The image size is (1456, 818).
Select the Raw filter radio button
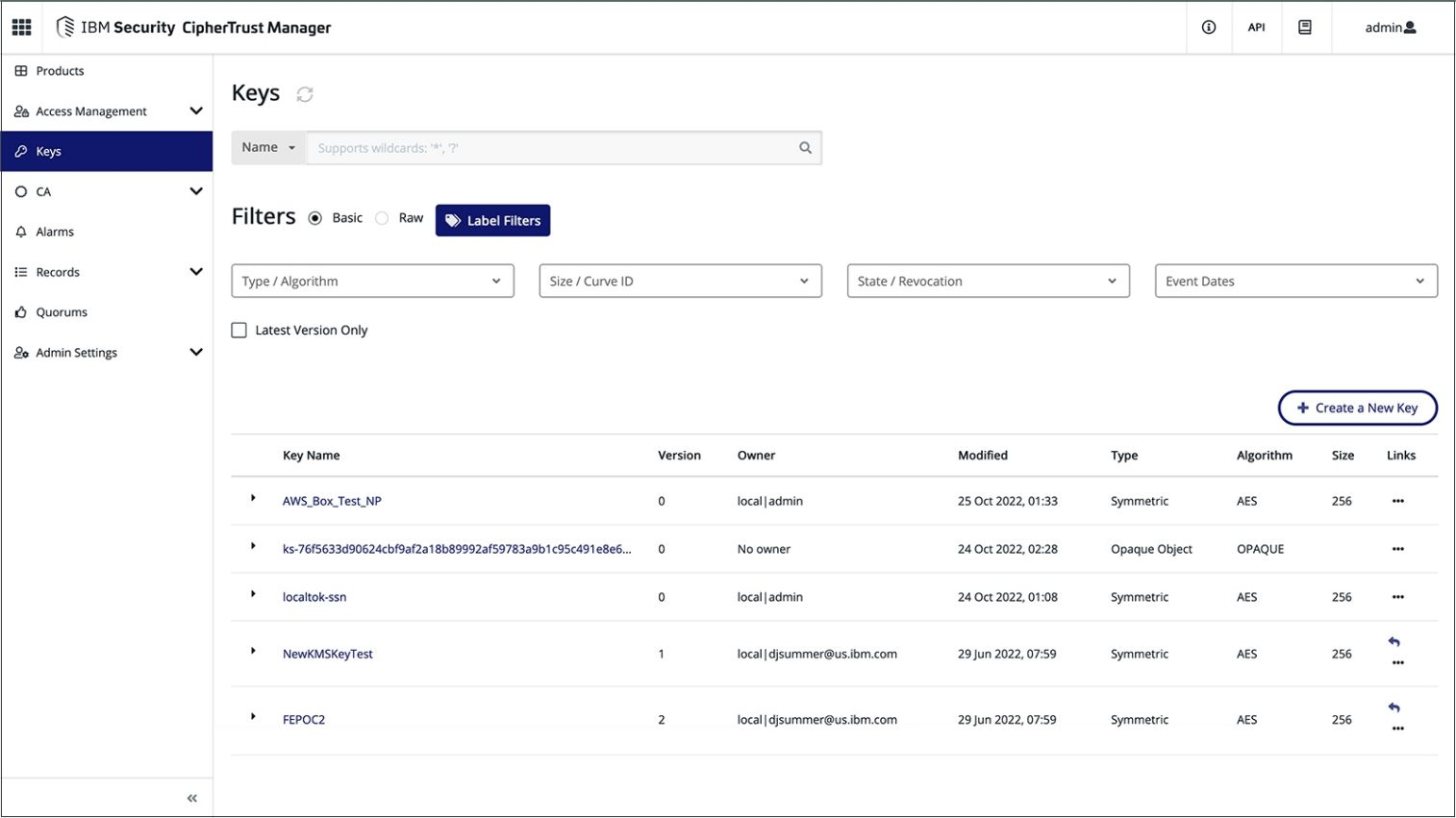coord(383,218)
